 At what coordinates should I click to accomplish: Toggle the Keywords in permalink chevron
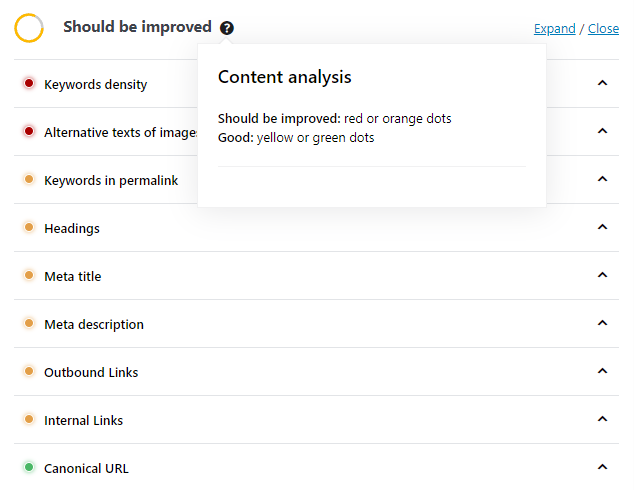click(x=602, y=179)
